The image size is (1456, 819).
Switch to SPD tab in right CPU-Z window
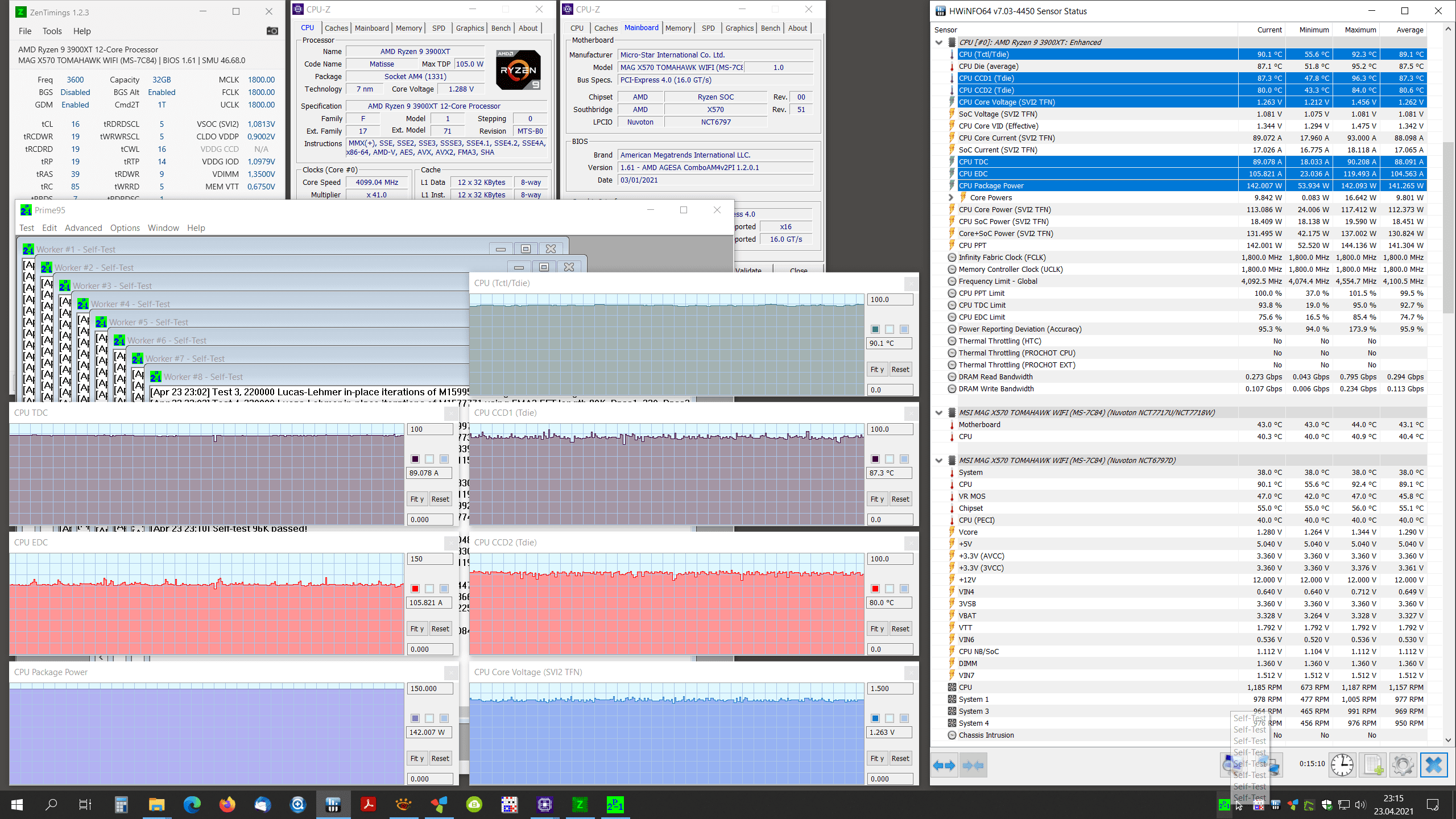(x=708, y=28)
